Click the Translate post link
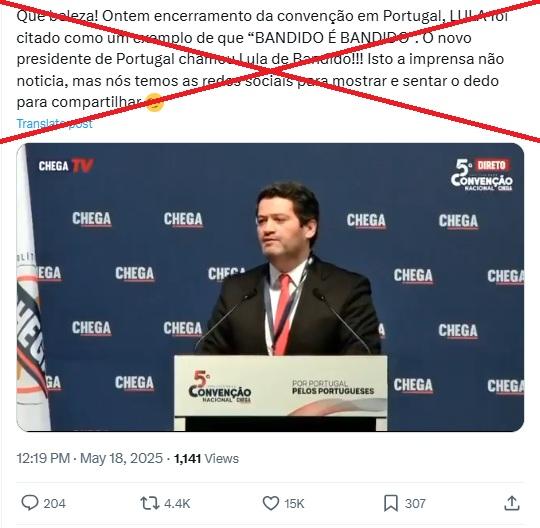Image resolution: width=540 pixels, height=528 pixels. pyautogui.click(x=54, y=123)
